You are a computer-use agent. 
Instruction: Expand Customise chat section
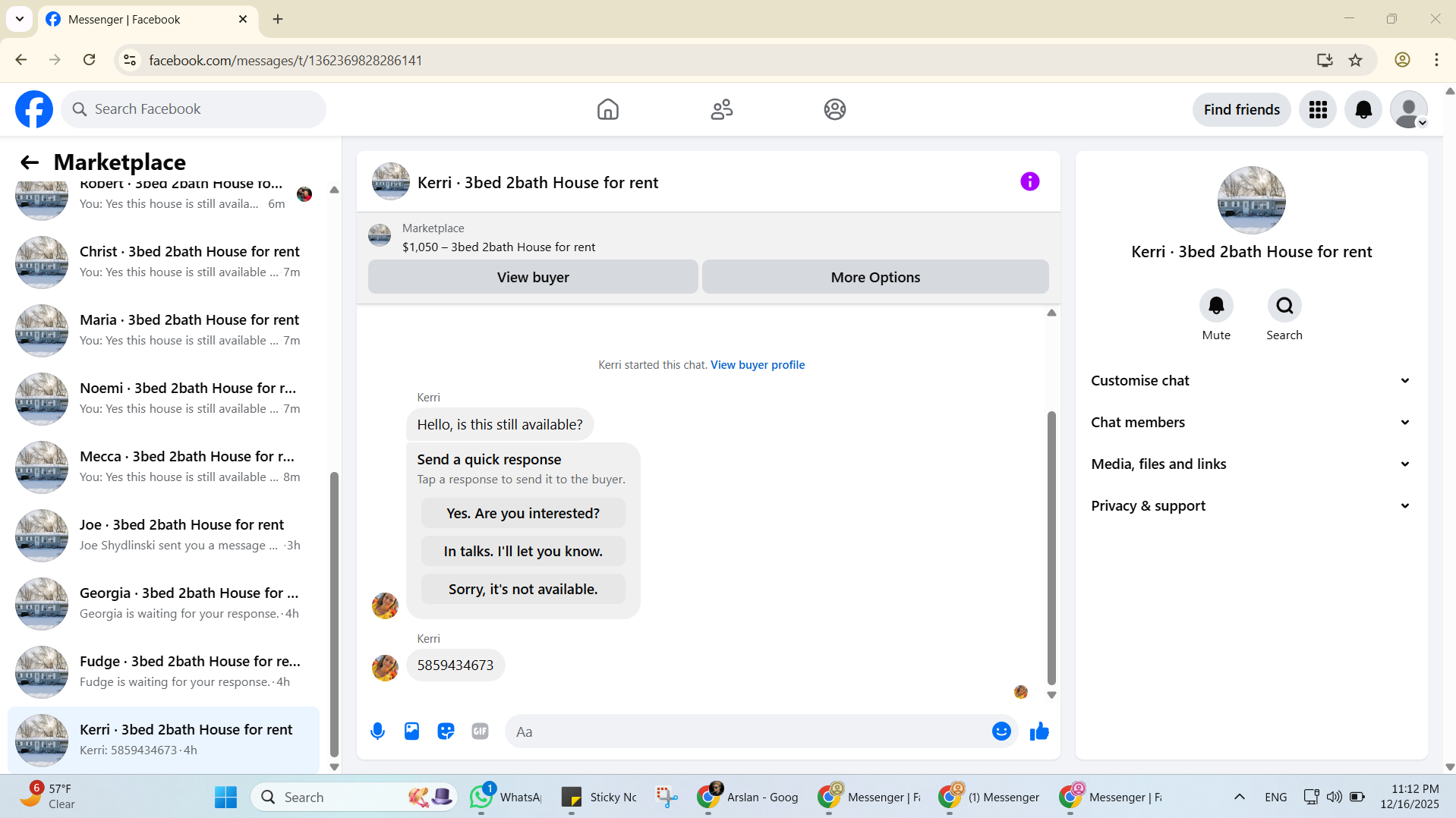pyautogui.click(x=1251, y=381)
